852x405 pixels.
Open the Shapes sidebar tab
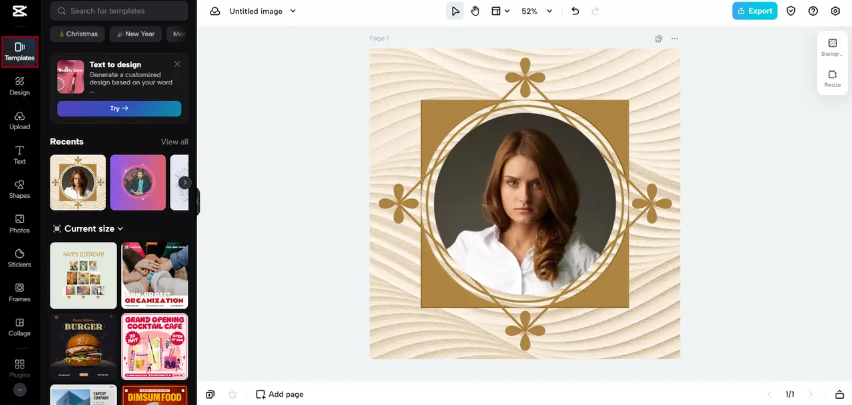[20, 189]
